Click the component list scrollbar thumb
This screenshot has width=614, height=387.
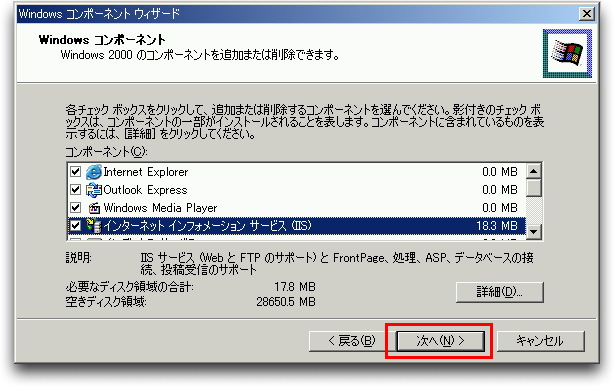tap(534, 187)
